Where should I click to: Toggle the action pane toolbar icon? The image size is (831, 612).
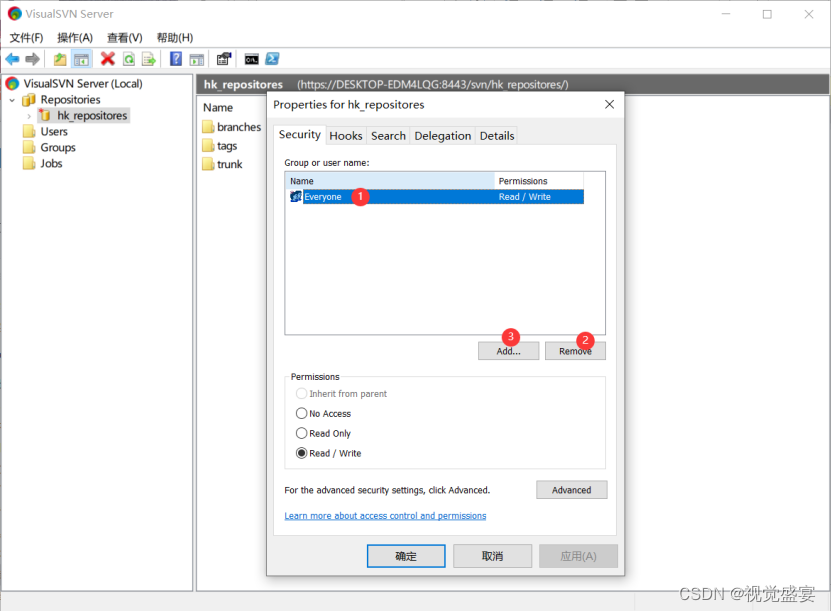(197, 59)
